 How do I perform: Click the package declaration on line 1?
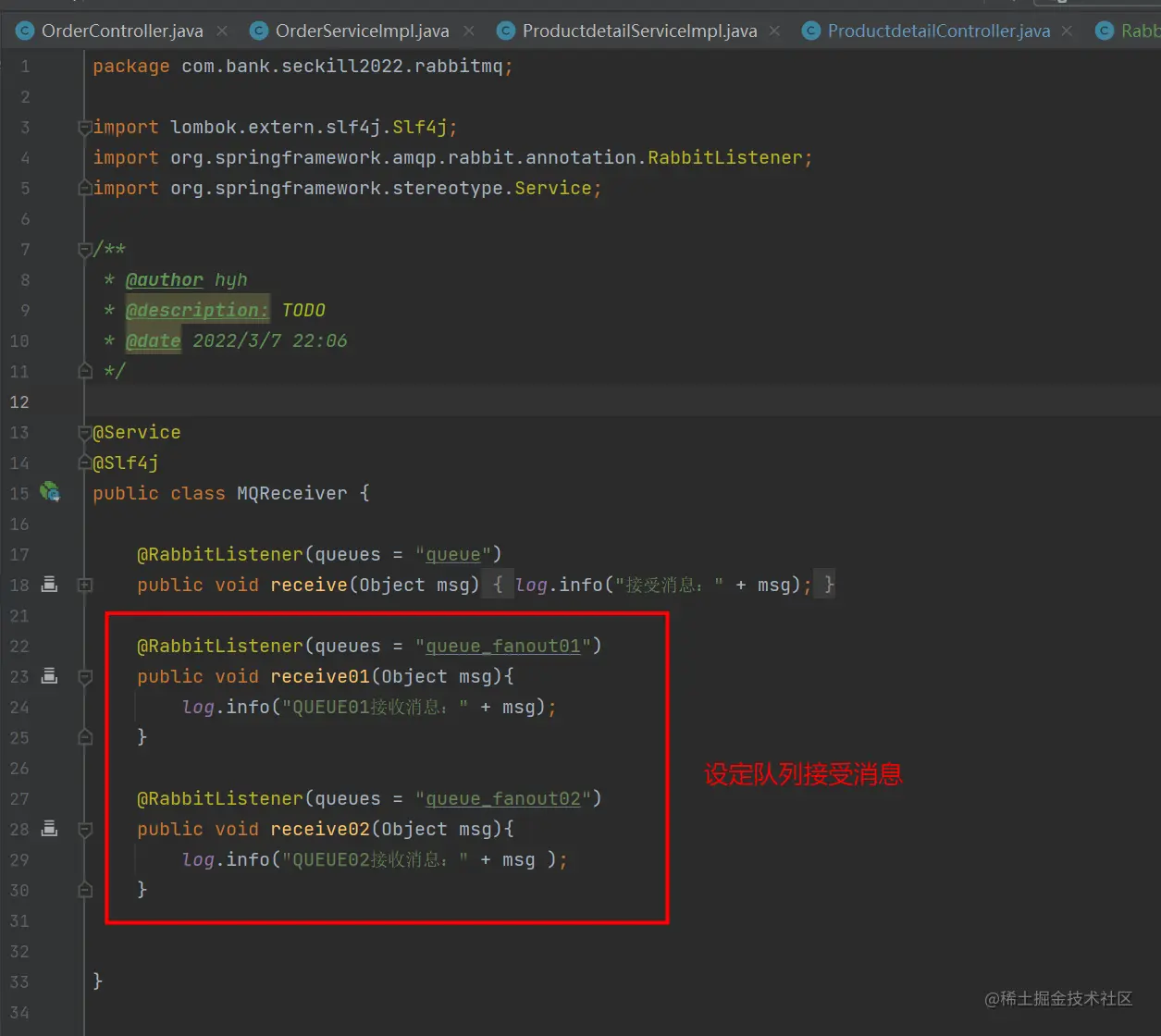[x=303, y=66]
